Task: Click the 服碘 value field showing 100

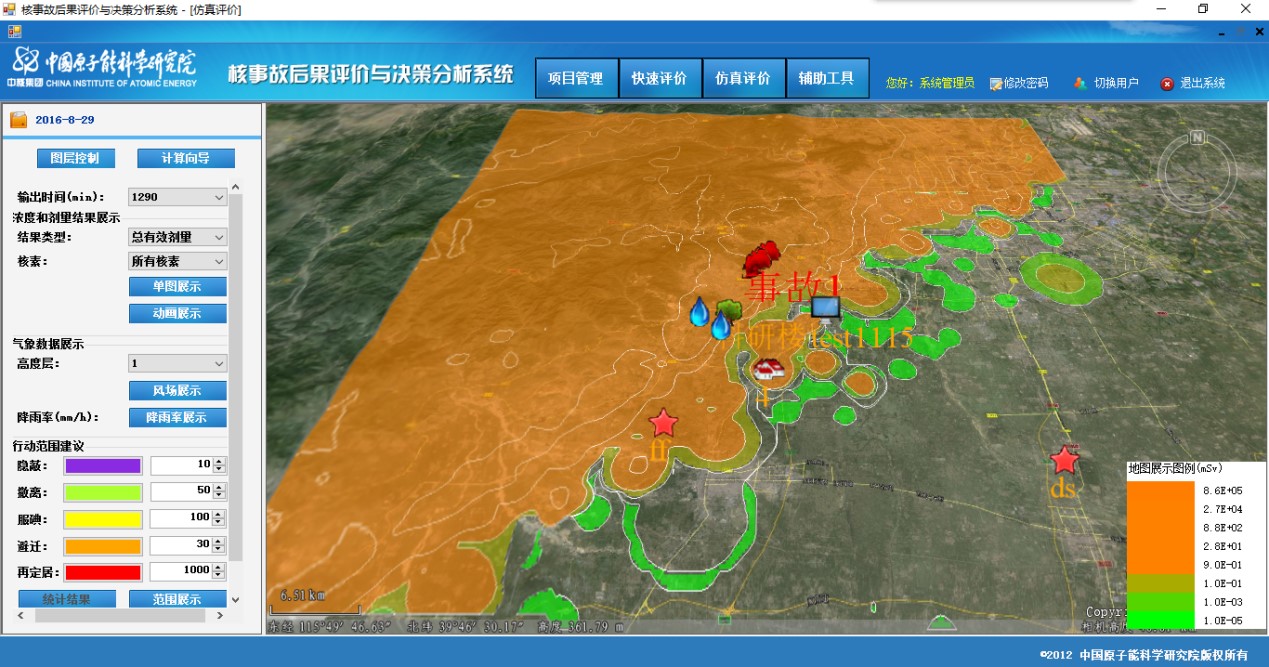Action: (x=180, y=518)
